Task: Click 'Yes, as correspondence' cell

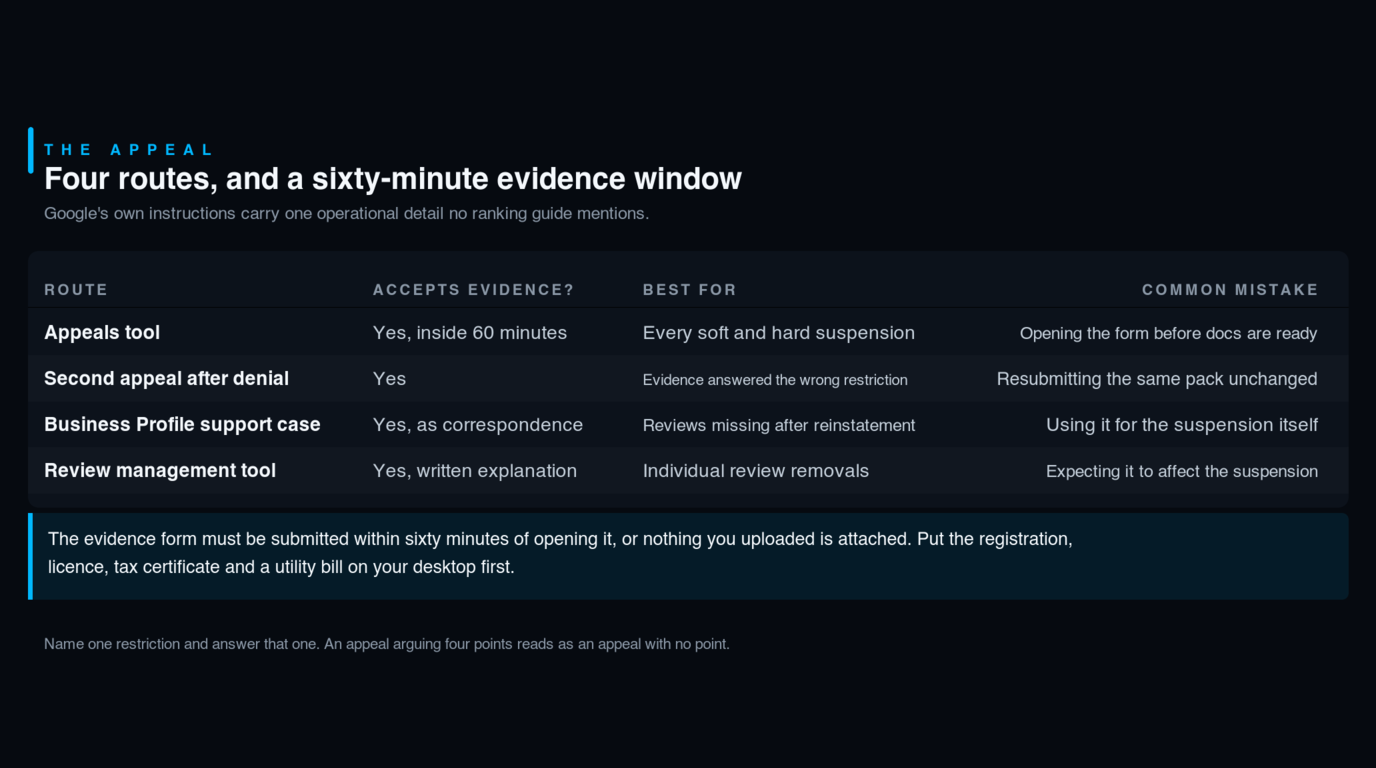Action: (x=478, y=425)
